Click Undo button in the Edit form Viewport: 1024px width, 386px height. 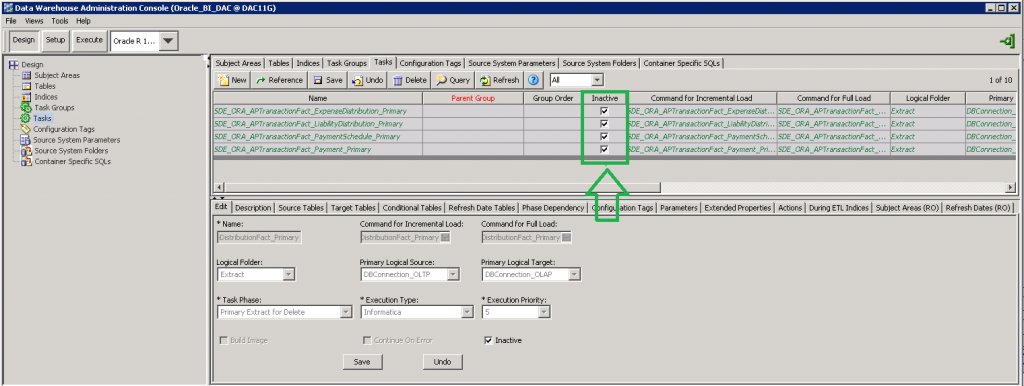pyautogui.click(x=443, y=361)
